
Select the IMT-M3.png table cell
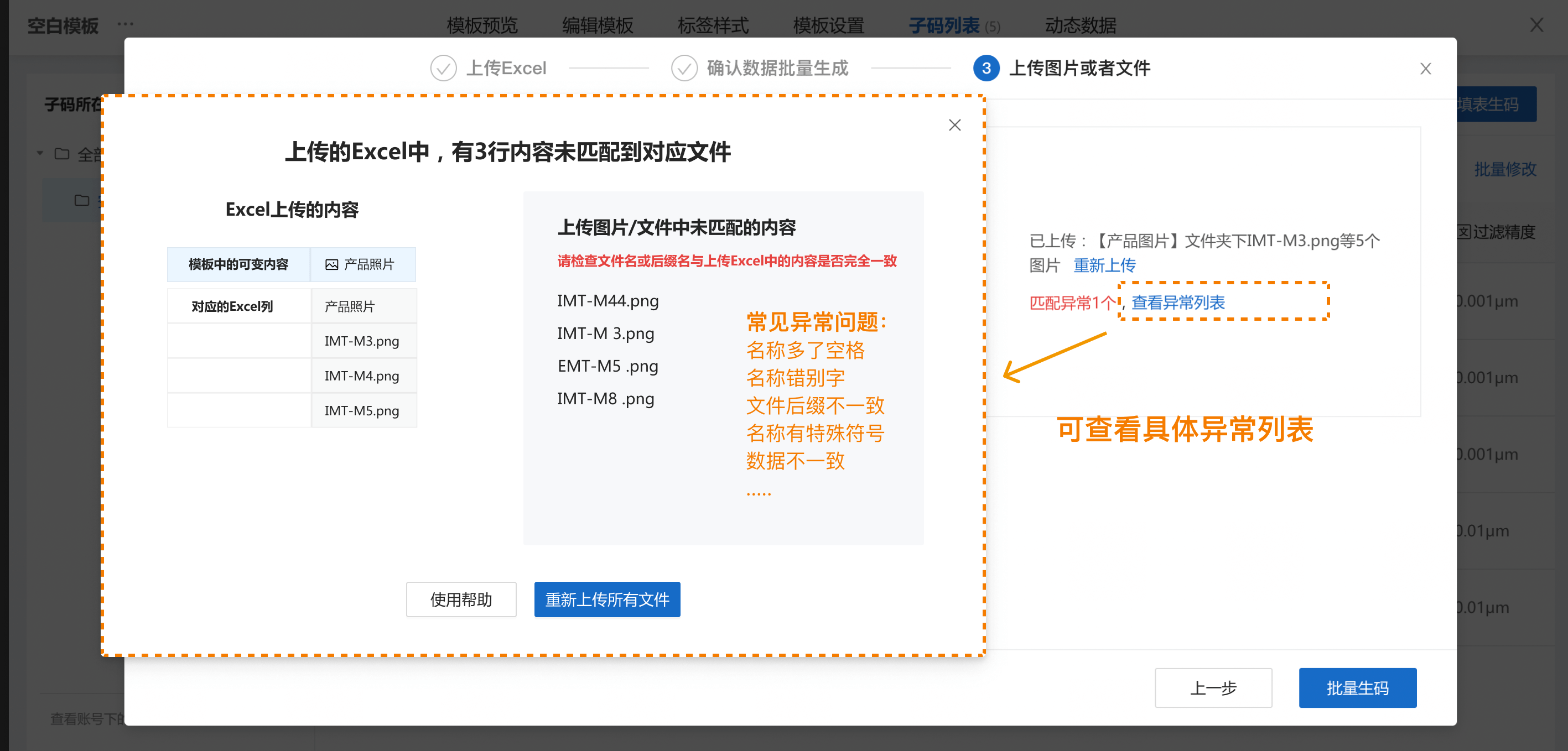pyautogui.click(x=364, y=341)
